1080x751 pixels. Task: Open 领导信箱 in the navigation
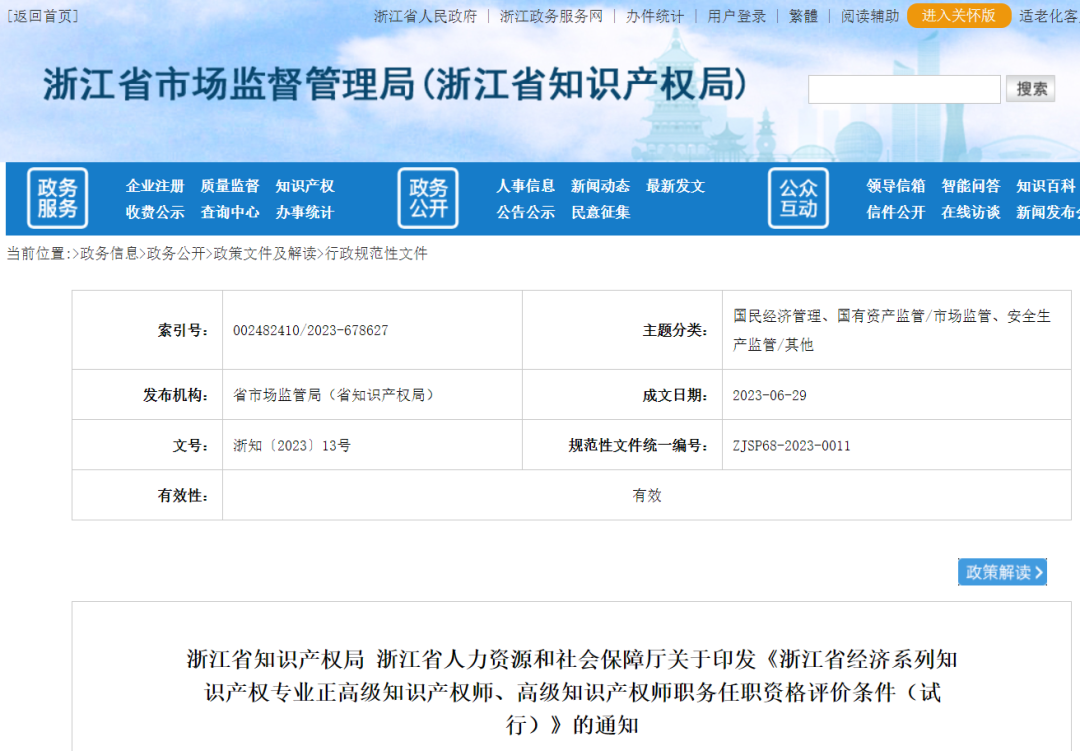(x=896, y=186)
